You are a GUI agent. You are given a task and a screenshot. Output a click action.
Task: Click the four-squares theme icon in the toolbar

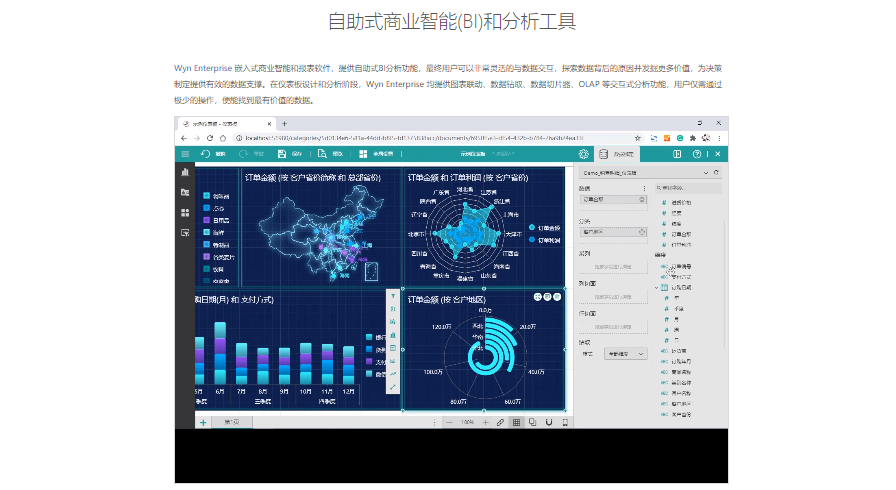[363, 154]
